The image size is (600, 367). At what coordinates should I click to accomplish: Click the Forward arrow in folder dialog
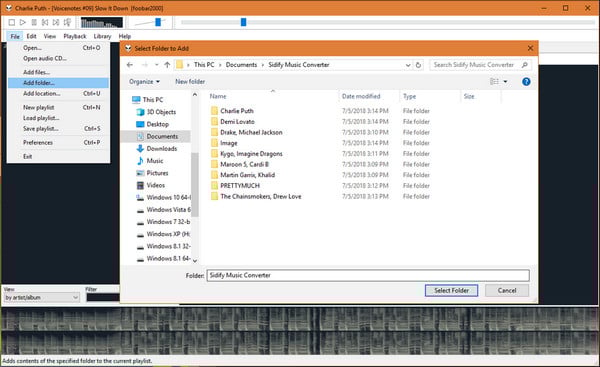(144, 65)
